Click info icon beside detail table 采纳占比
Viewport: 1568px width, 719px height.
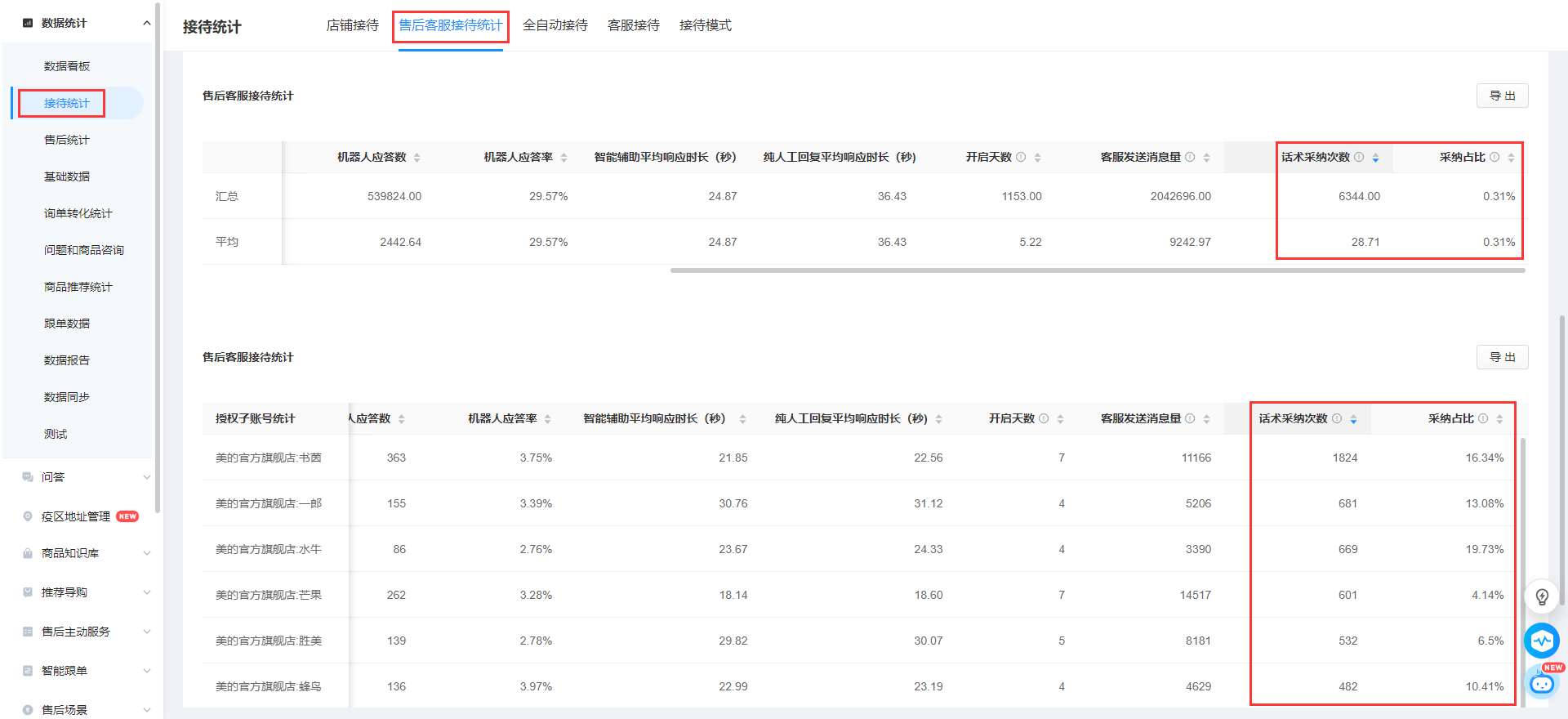pos(1483,418)
